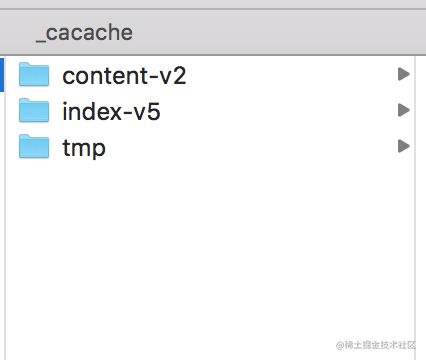Click the column divider right of arrows
Screen dimensions: 426x360
tap(415, 207)
